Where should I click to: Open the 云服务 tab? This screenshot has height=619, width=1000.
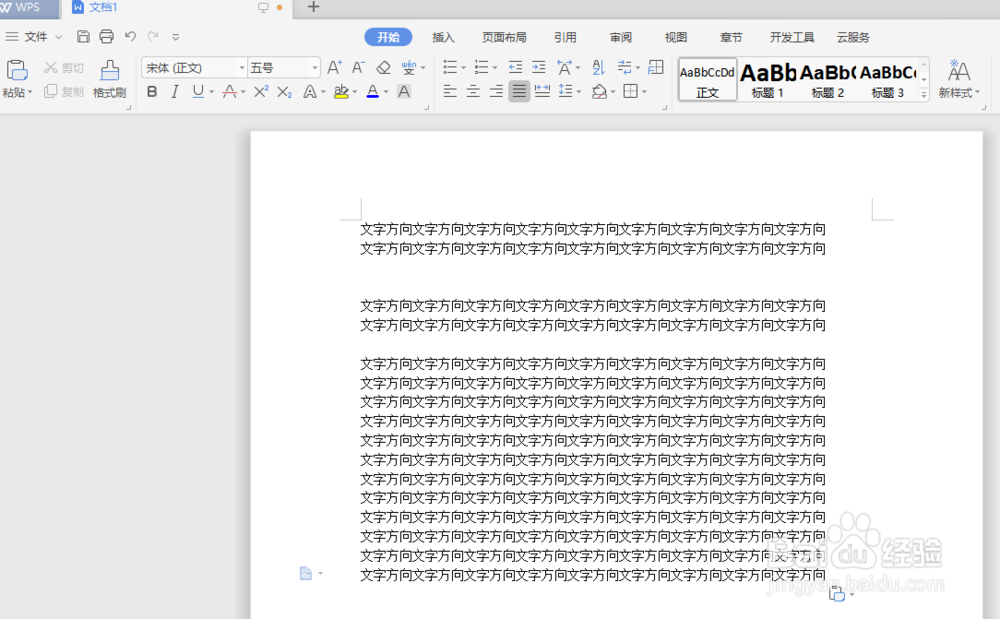pos(853,37)
